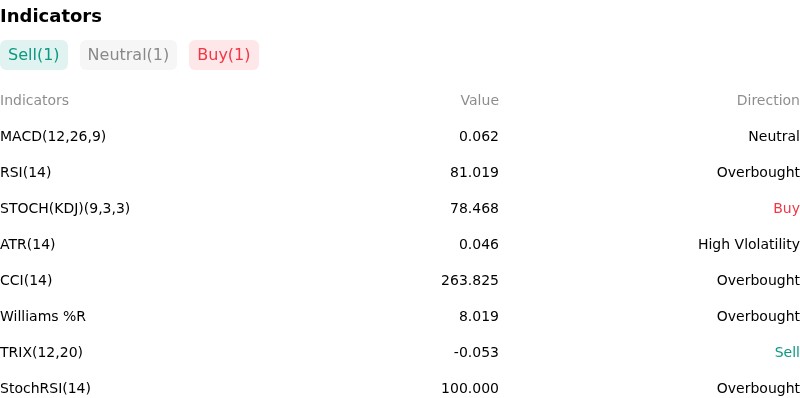The width and height of the screenshot is (800, 398).
Task: Click the CCI(14) indicator name
Action: [26, 281]
